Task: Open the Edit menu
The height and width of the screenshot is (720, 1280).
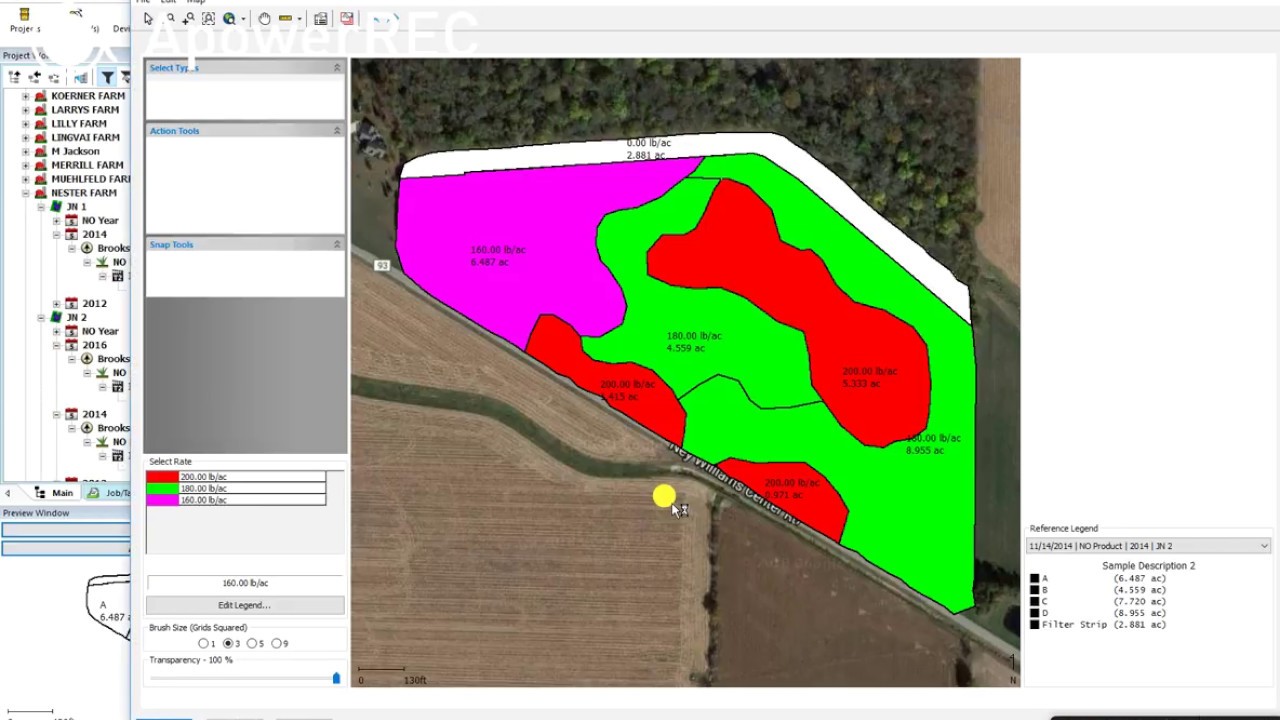Action: (x=169, y=2)
